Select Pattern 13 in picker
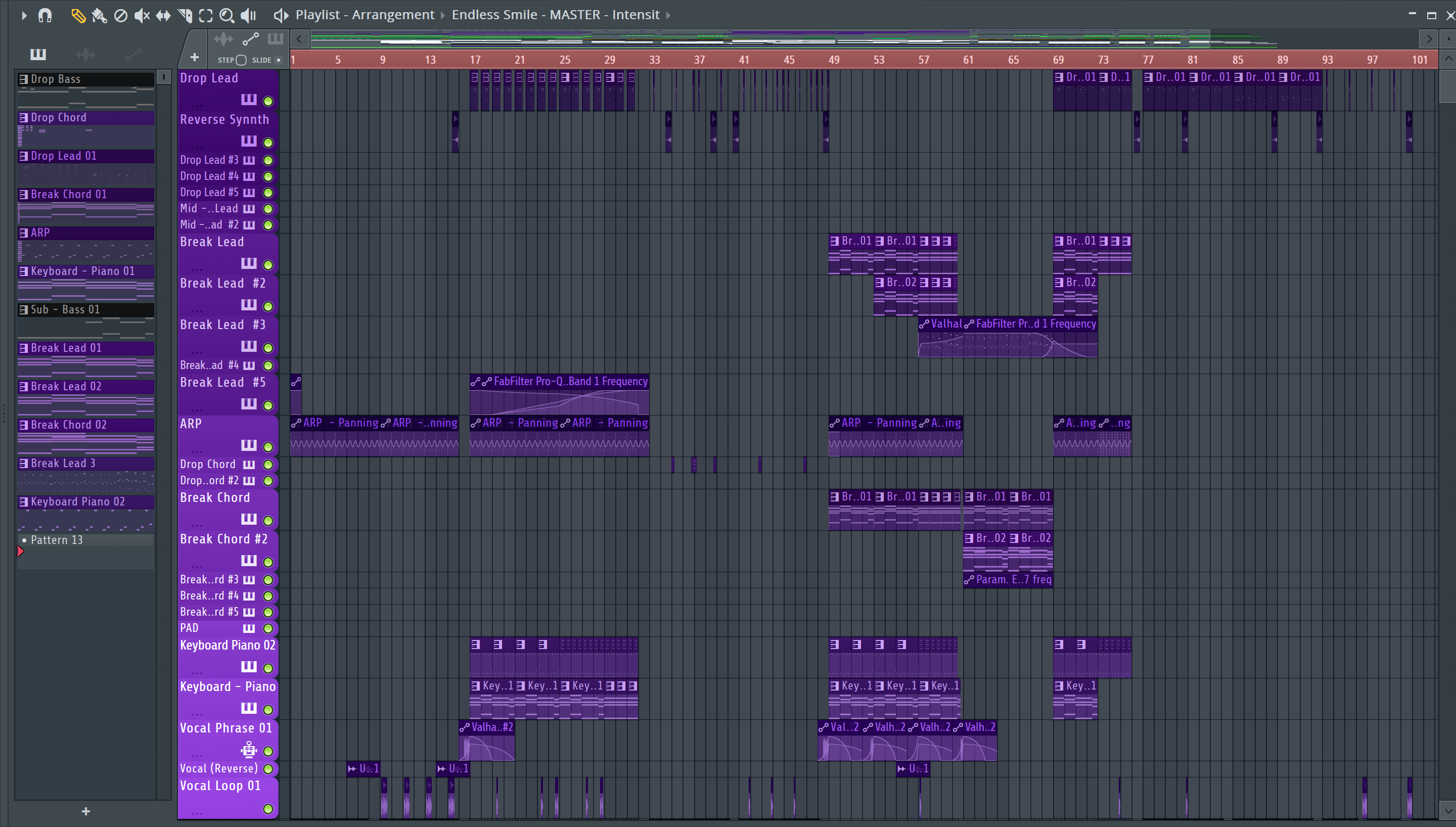The image size is (1456, 827). (x=86, y=540)
